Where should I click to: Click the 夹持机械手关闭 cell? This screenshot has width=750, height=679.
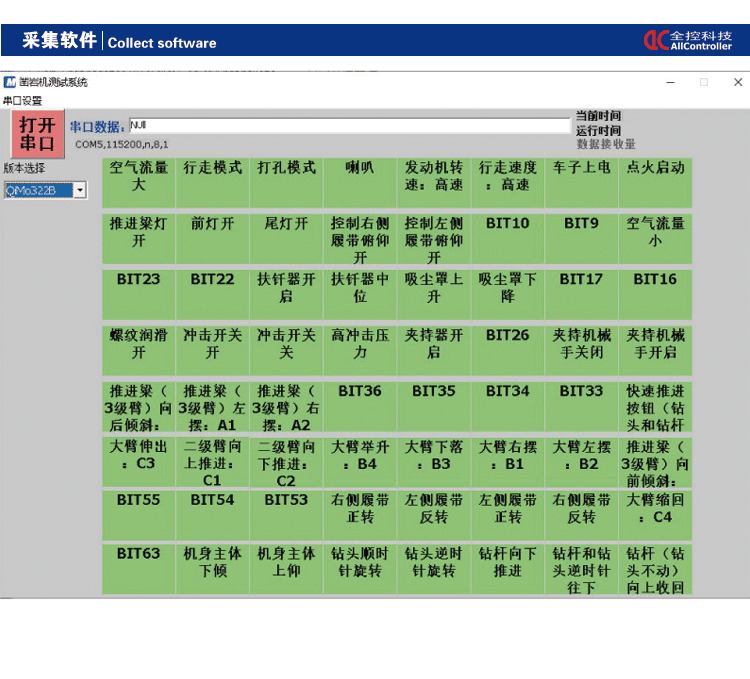(581, 350)
